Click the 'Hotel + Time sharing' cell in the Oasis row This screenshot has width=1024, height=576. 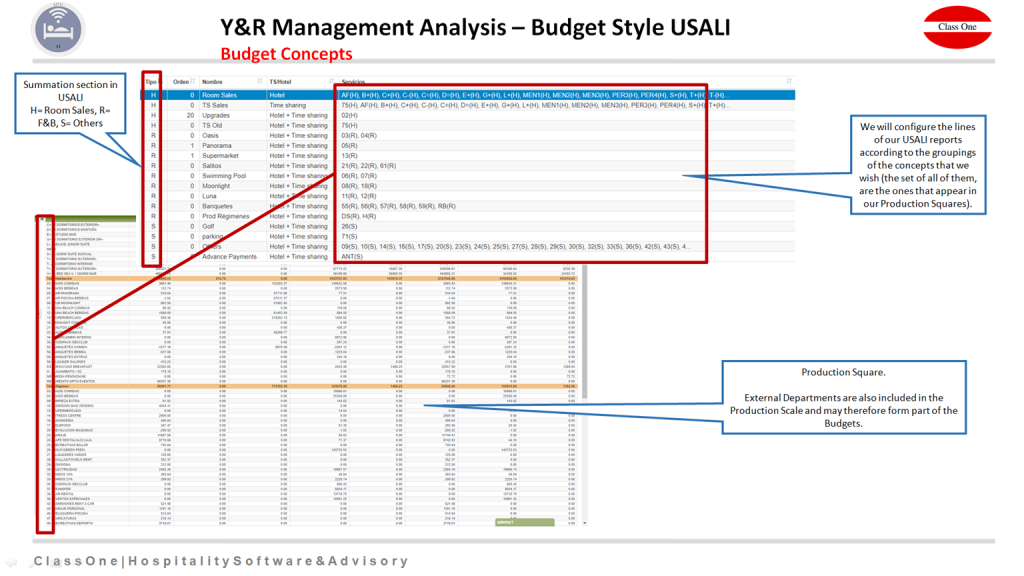pyautogui.click(x=298, y=136)
